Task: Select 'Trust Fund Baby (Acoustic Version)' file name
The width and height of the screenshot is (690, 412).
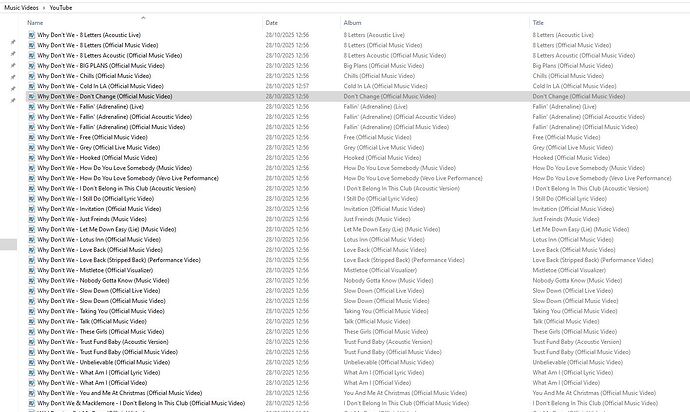Action: click(103, 342)
